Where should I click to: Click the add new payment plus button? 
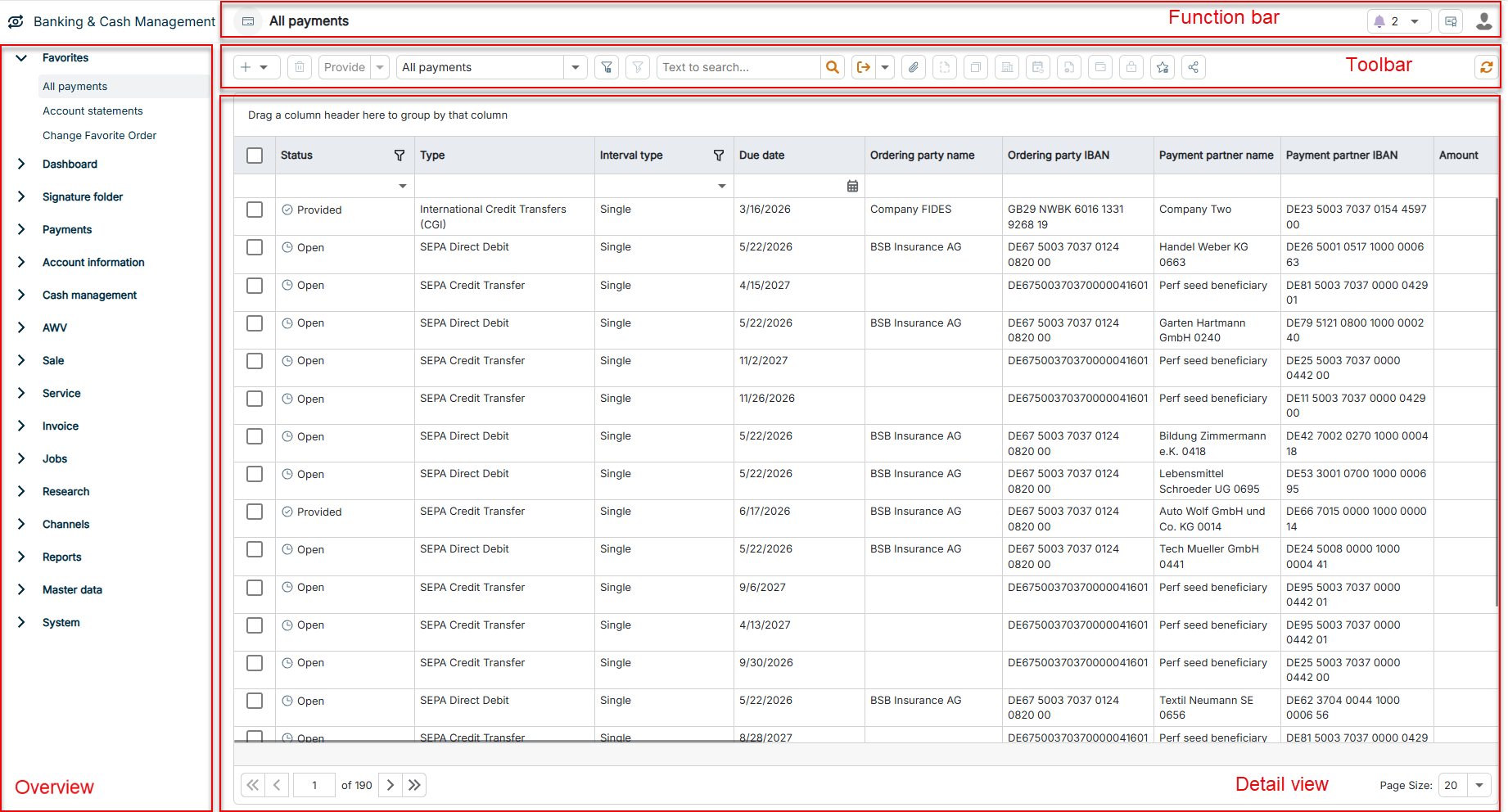(246, 67)
